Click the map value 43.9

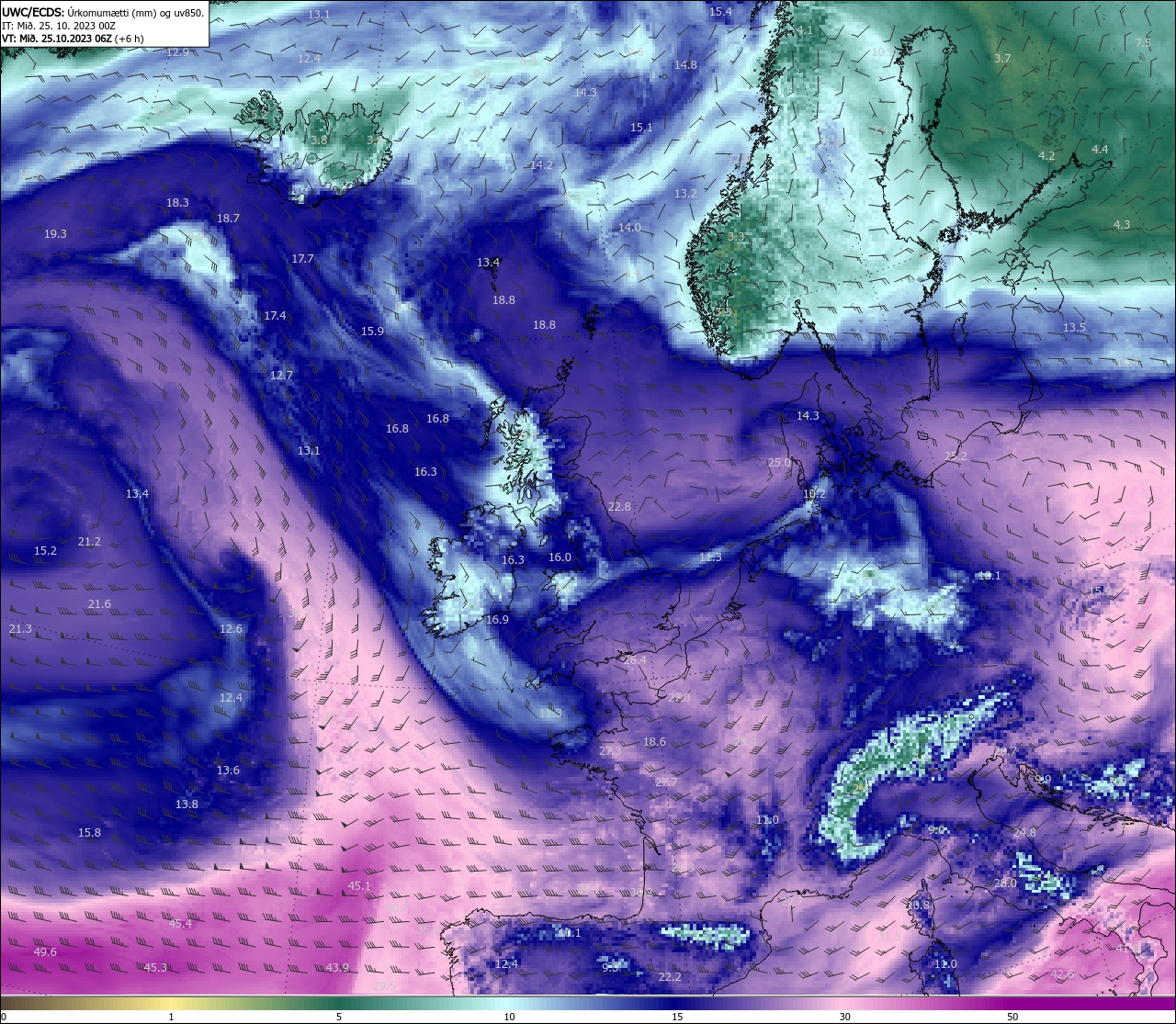point(337,968)
